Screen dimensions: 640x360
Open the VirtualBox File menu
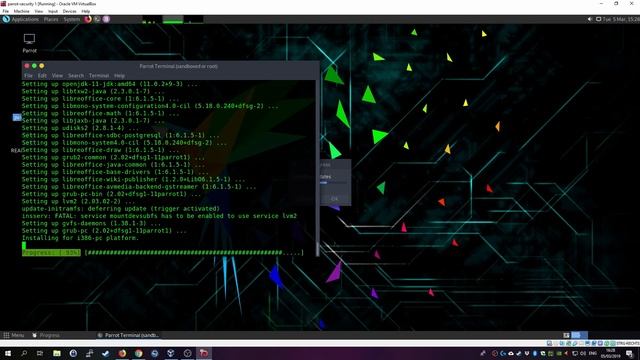(5, 11)
